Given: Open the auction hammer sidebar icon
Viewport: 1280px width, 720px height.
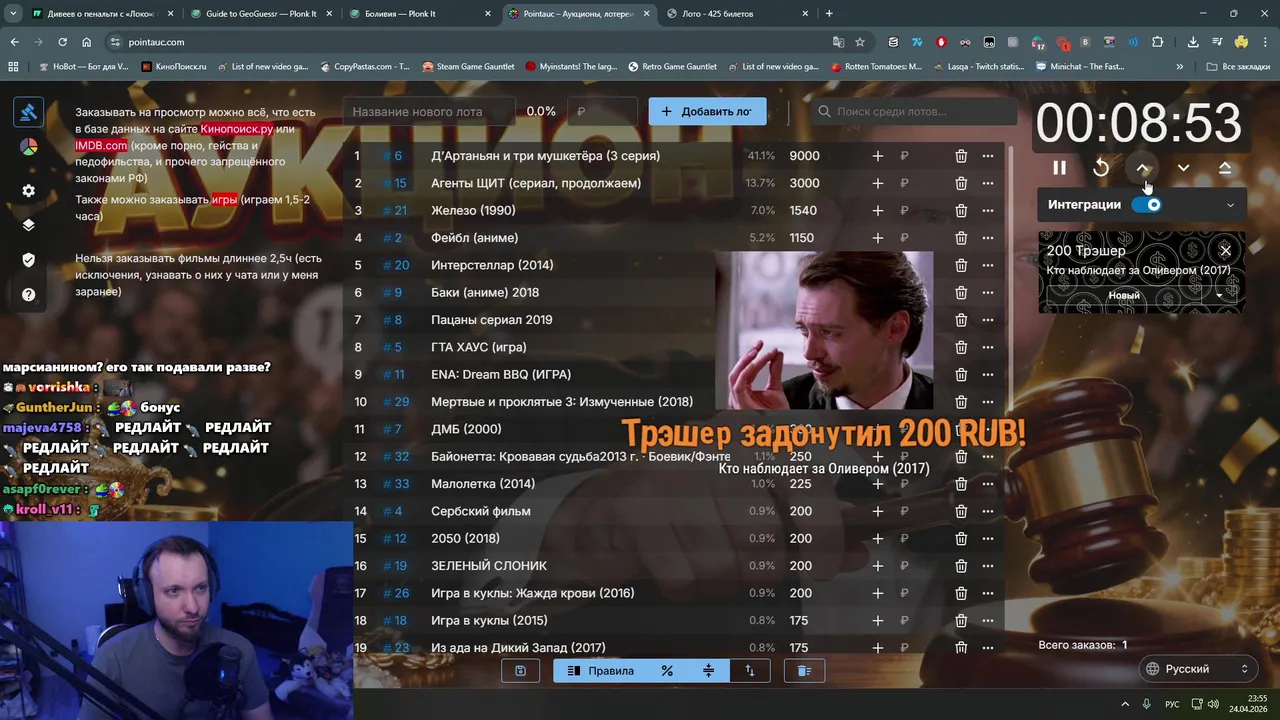Looking at the screenshot, I should pyautogui.click(x=28, y=112).
